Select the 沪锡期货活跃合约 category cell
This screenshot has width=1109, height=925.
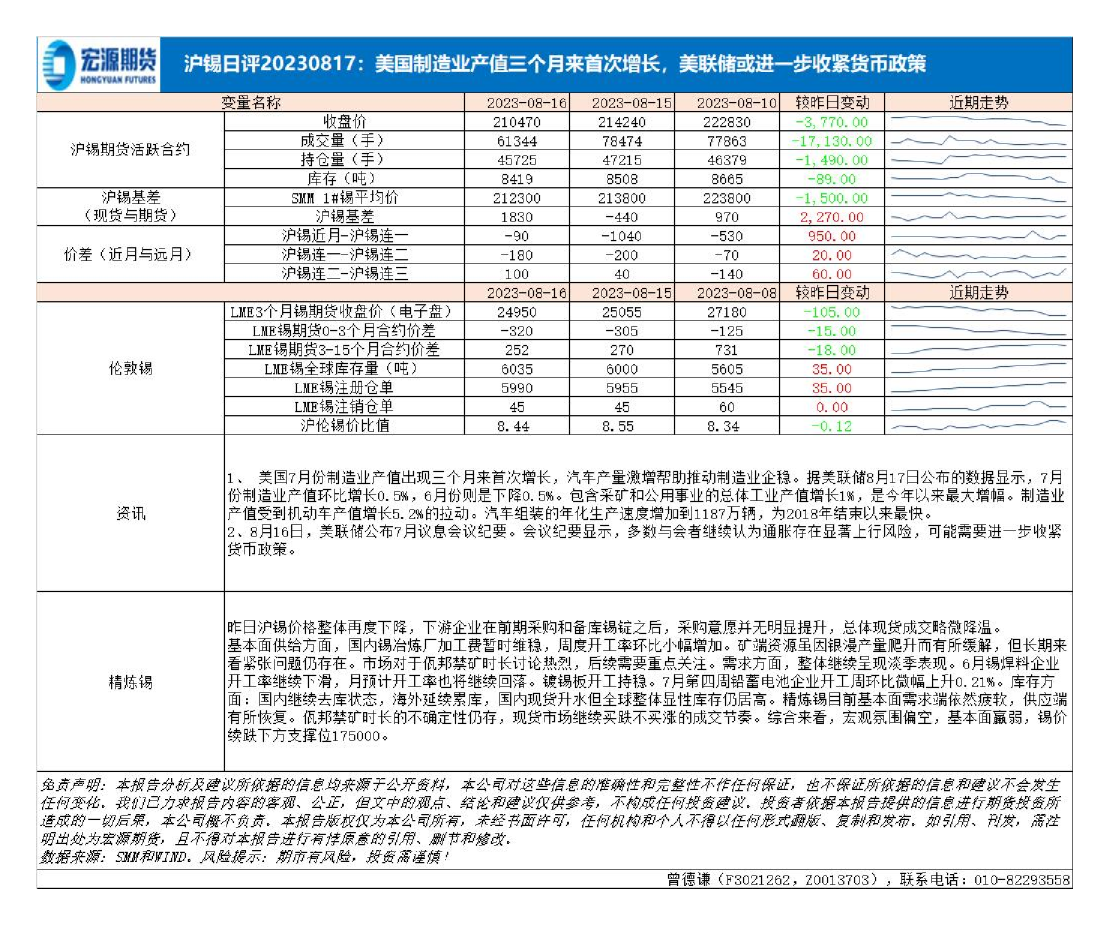[130, 150]
